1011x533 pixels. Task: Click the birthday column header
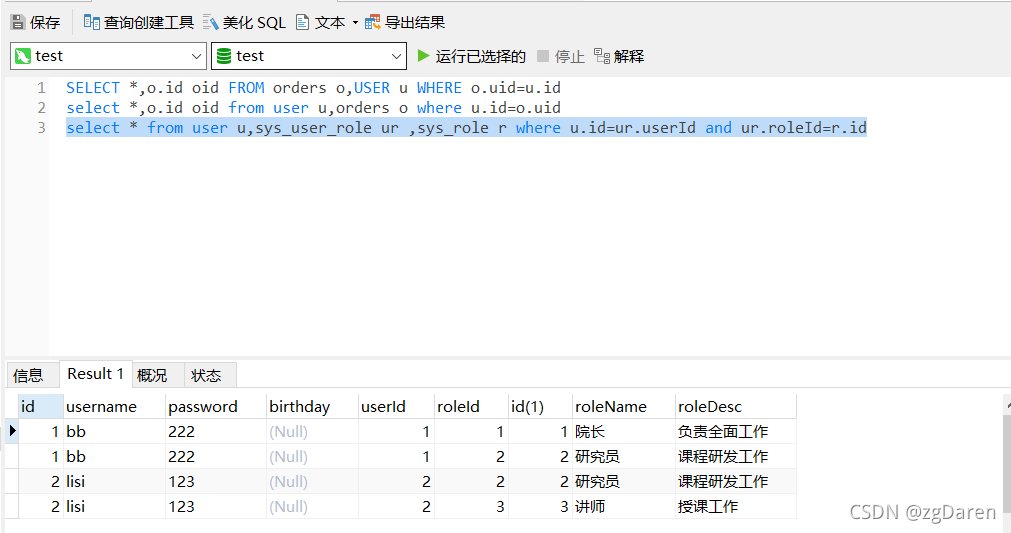[313, 407]
